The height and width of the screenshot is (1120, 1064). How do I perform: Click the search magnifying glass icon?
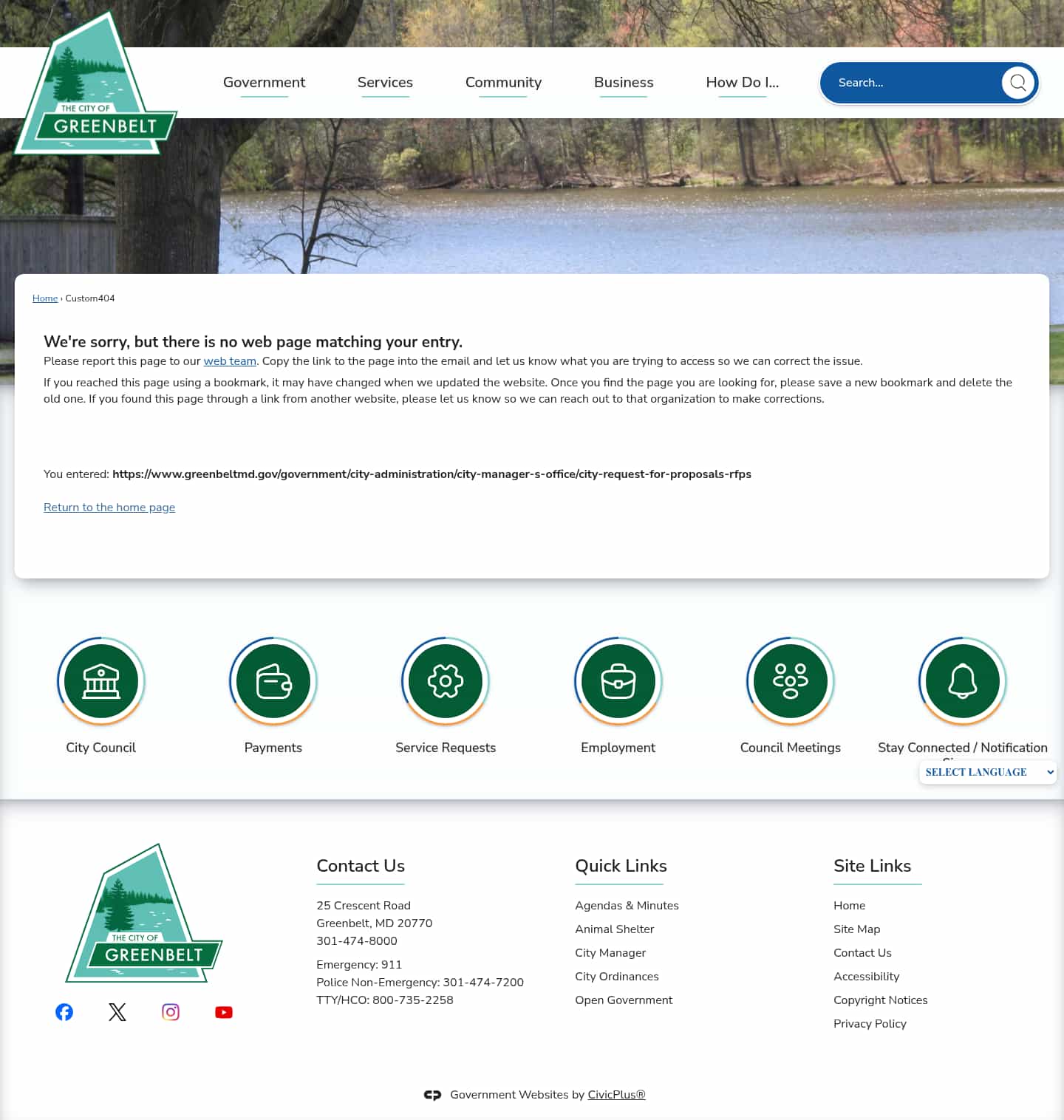1017,83
